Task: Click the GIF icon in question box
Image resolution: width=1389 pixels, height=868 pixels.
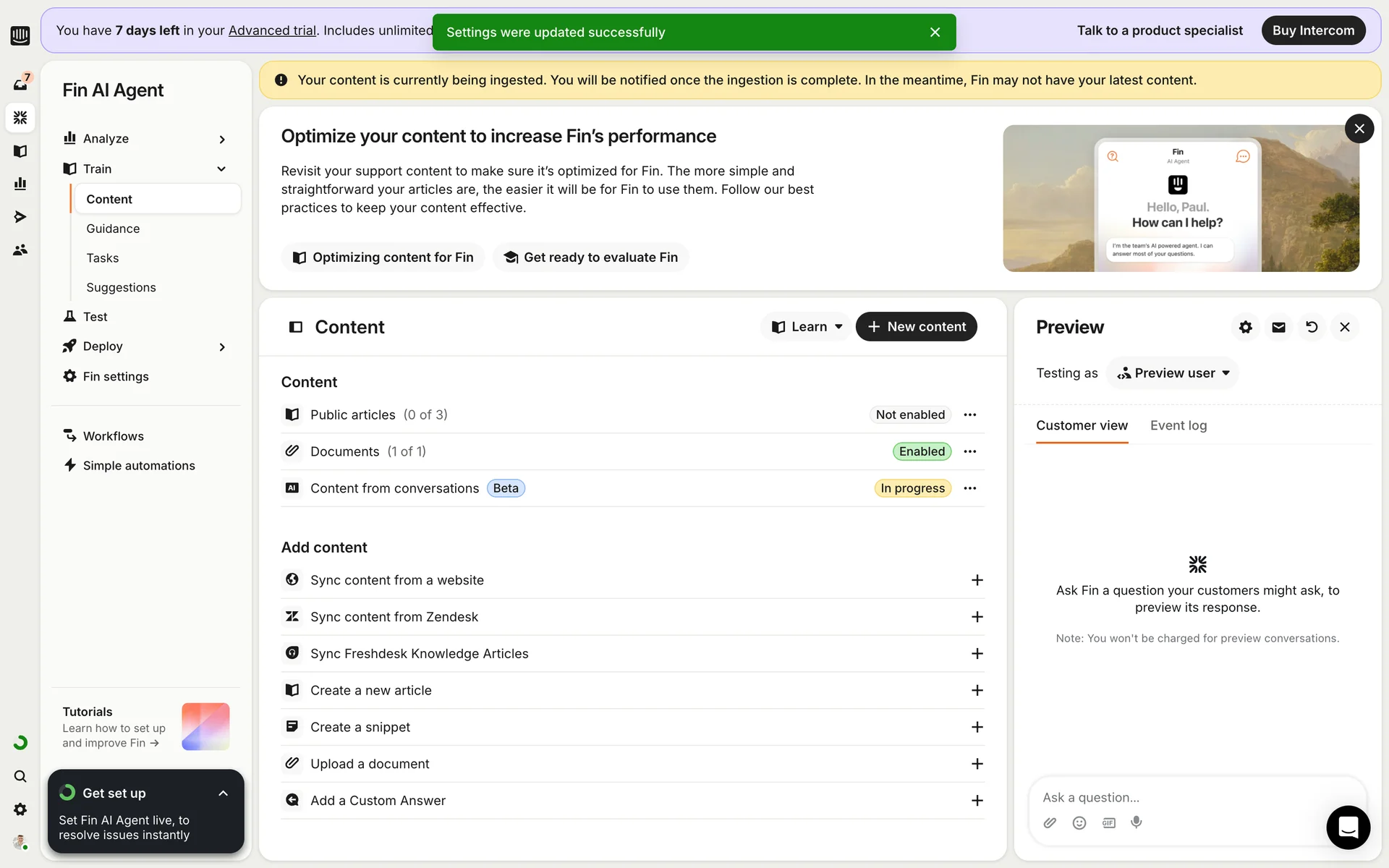Action: point(1108,822)
